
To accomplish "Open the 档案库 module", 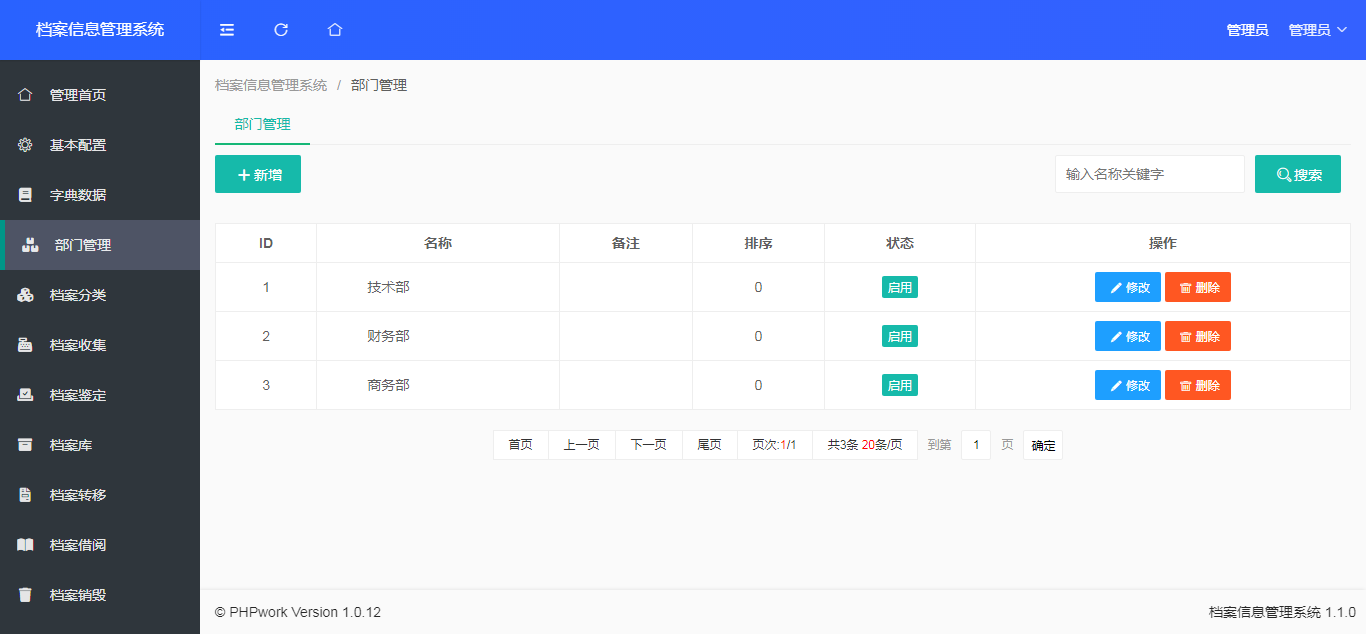I will coord(71,444).
